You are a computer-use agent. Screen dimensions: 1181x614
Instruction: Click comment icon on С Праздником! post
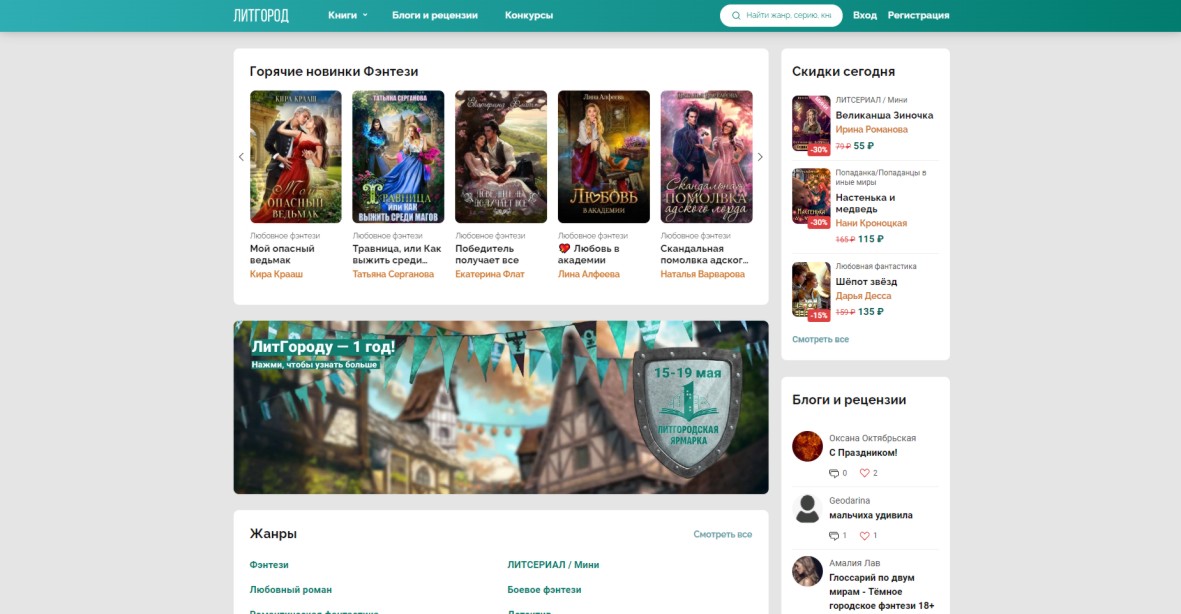[833, 473]
